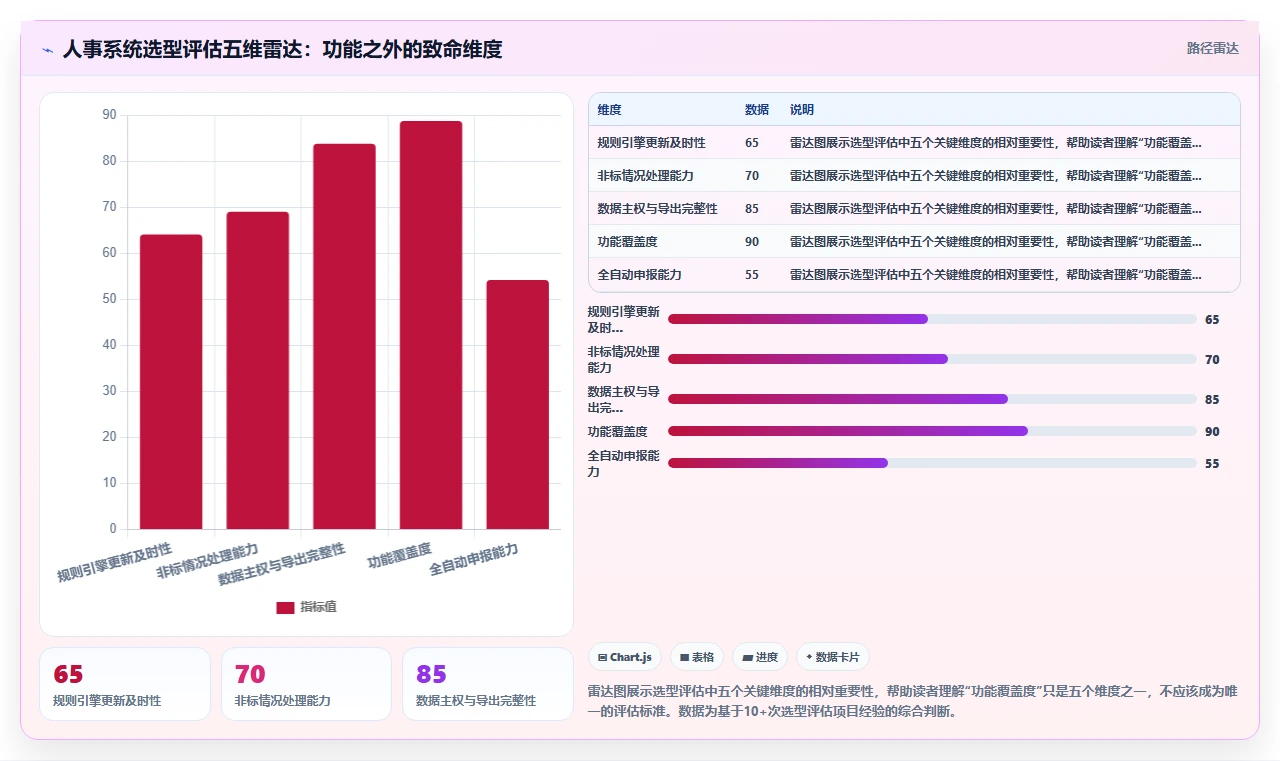Select the 数据卡片 tag
Screen dimensions: 1280x761
[833, 657]
